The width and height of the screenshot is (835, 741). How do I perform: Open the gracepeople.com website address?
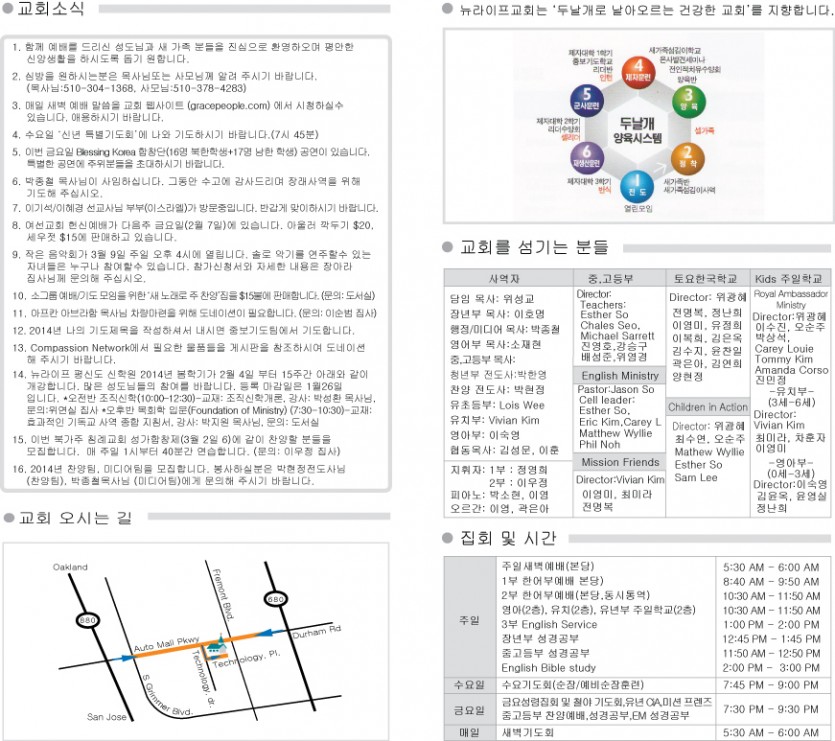pyautogui.click(x=229, y=105)
